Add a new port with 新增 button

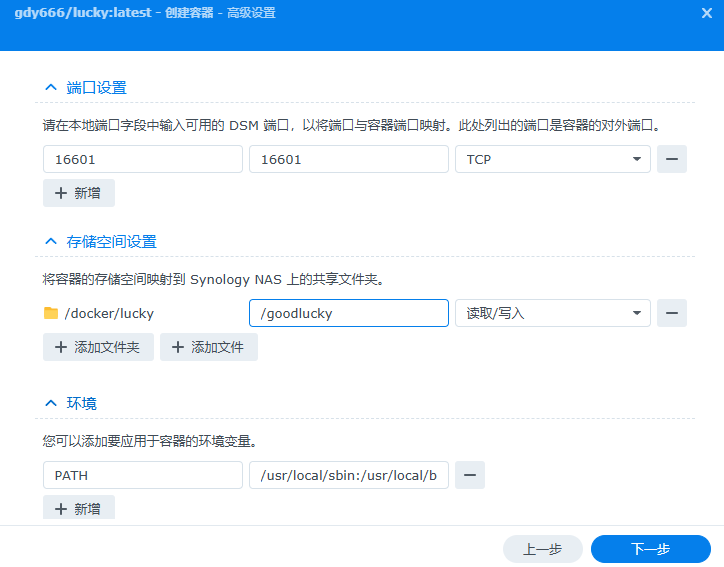[x=79, y=193]
